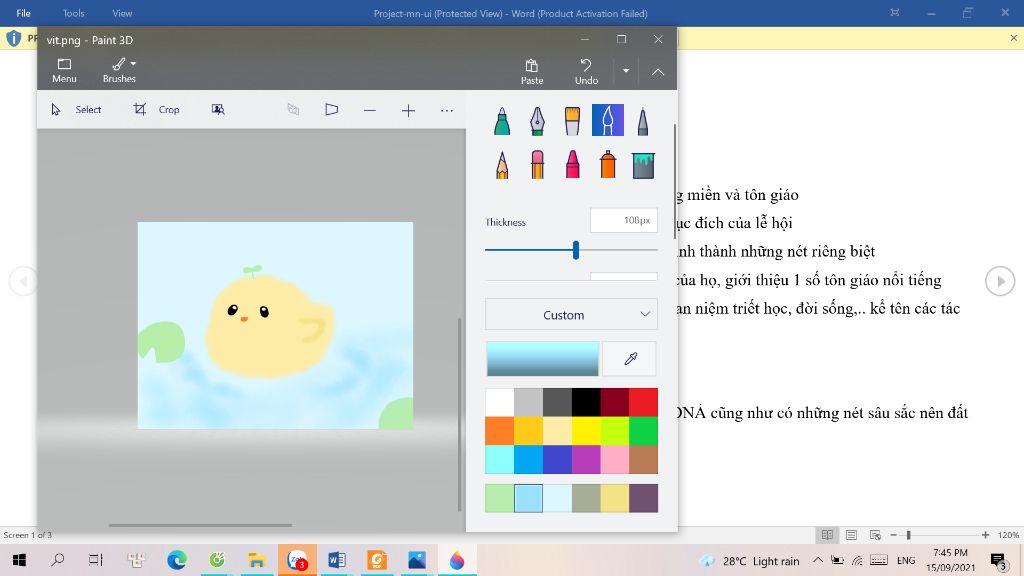
Task: Click the Undo button
Action: point(586,70)
